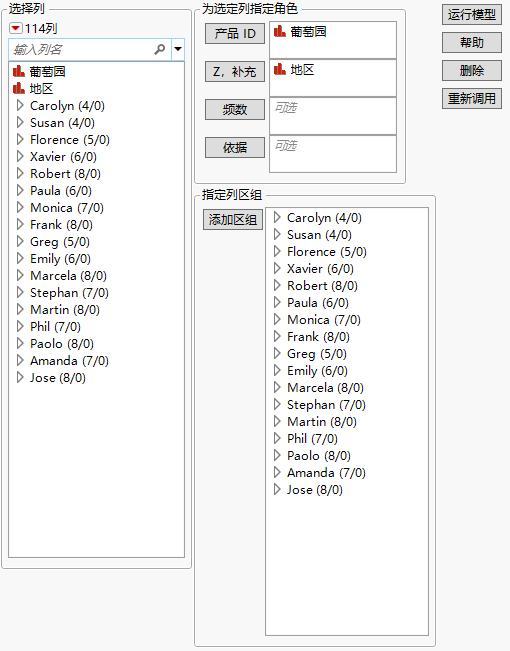Click the Z, 补充 role button
This screenshot has height=651, width=510.
235,72
